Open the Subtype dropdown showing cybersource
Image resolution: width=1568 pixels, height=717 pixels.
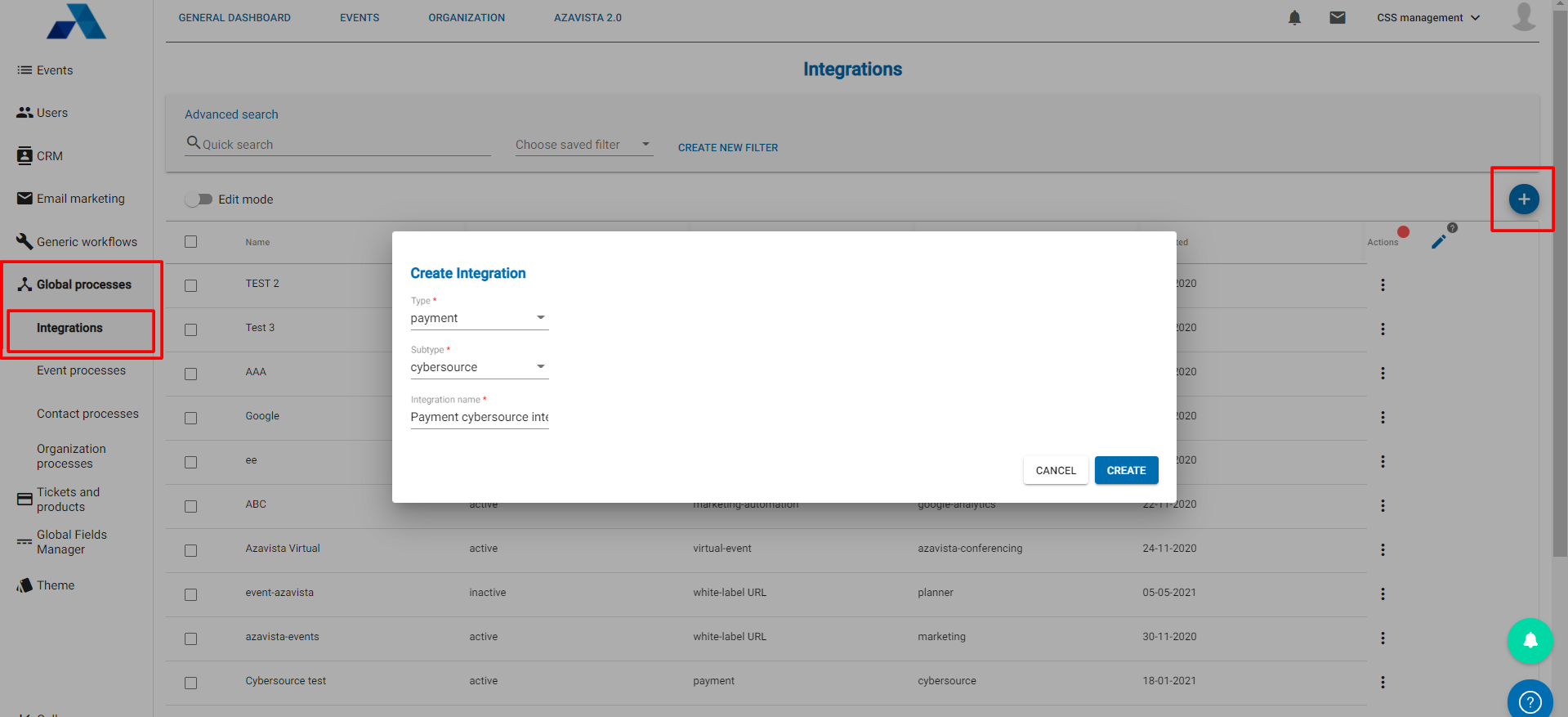(x=480, y=367)
